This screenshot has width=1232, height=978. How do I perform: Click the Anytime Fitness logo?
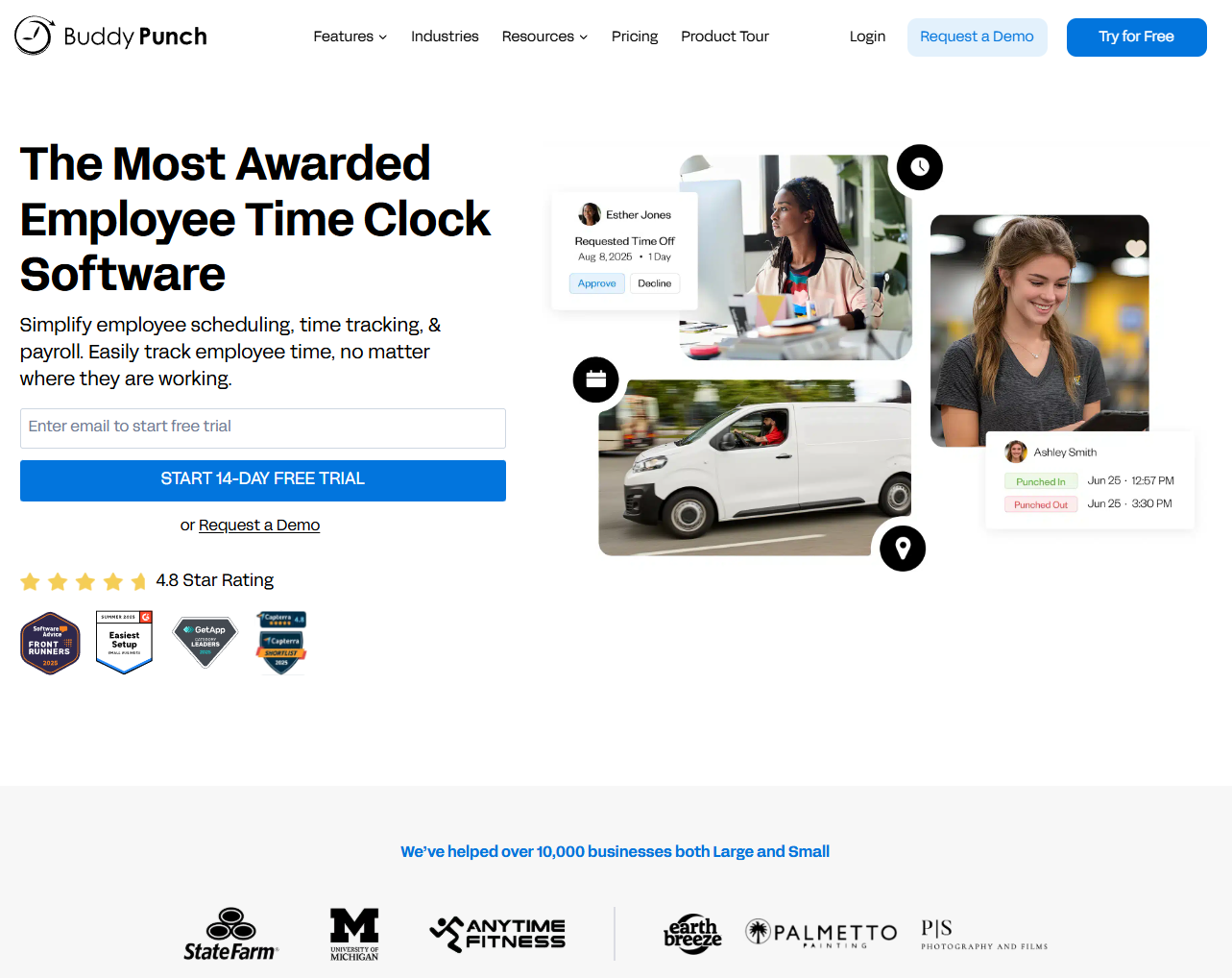497,934
